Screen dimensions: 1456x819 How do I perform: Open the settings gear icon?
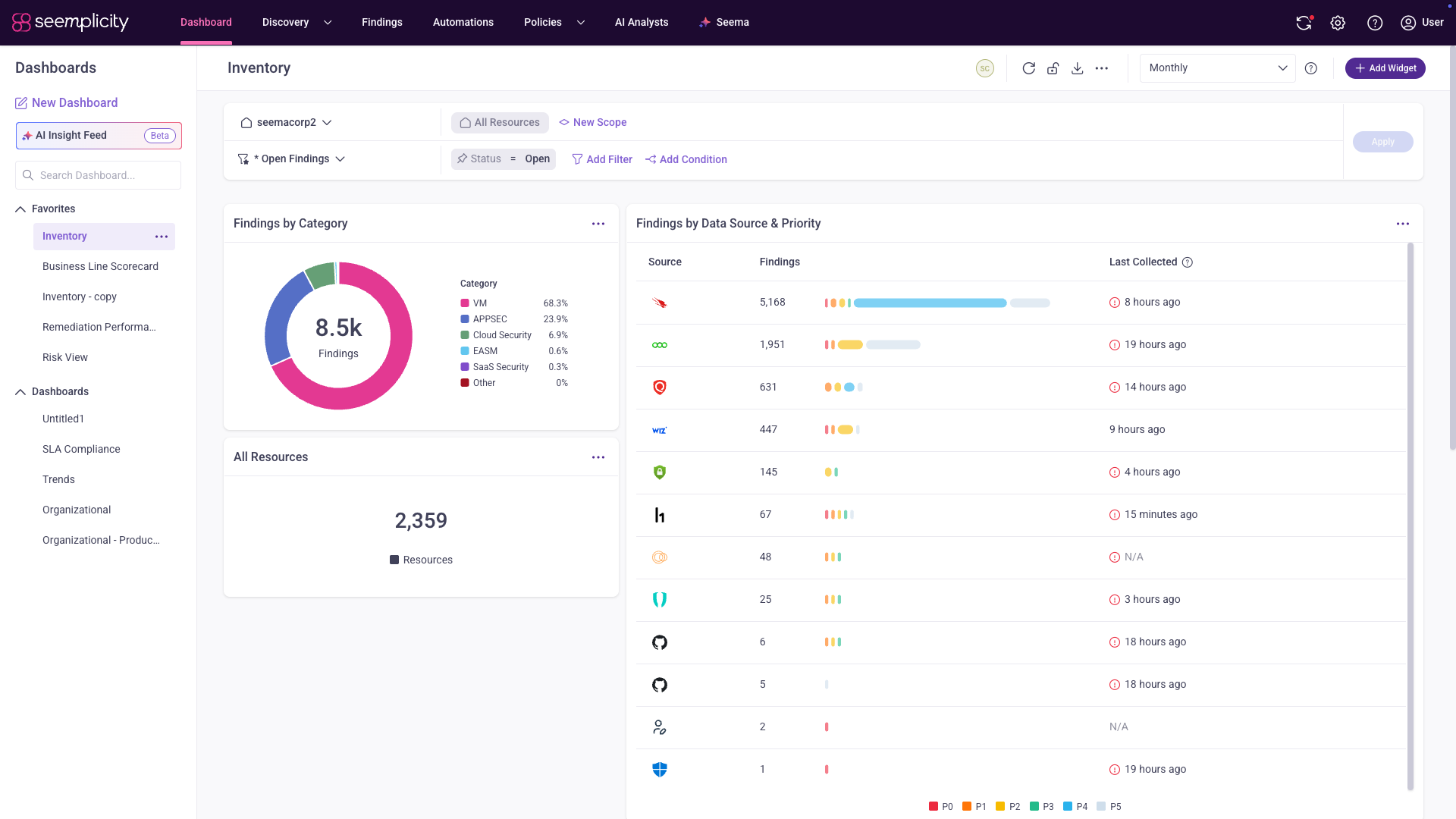(x=1338, y=23)
